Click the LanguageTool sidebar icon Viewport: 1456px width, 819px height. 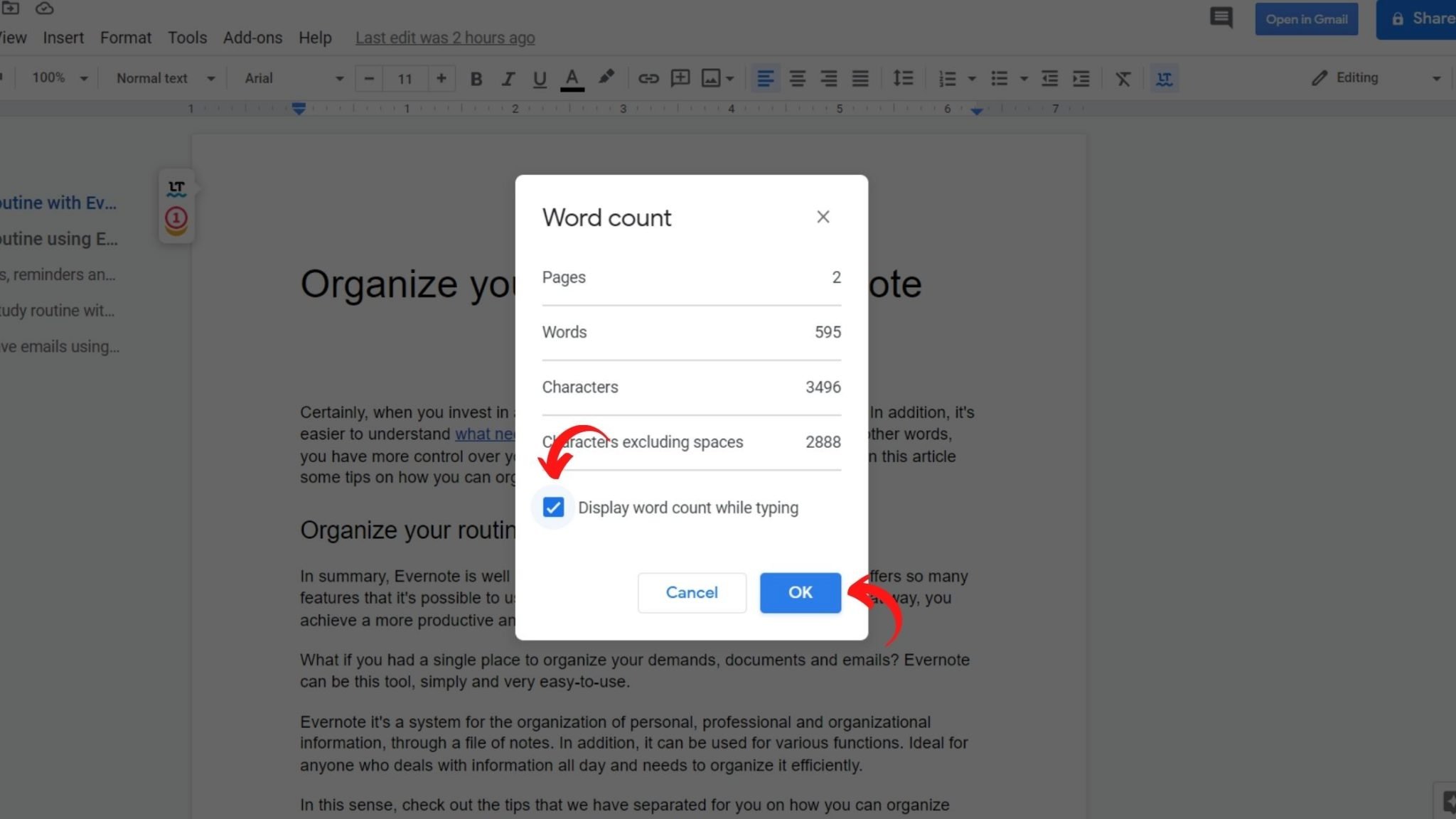point(176,188)
